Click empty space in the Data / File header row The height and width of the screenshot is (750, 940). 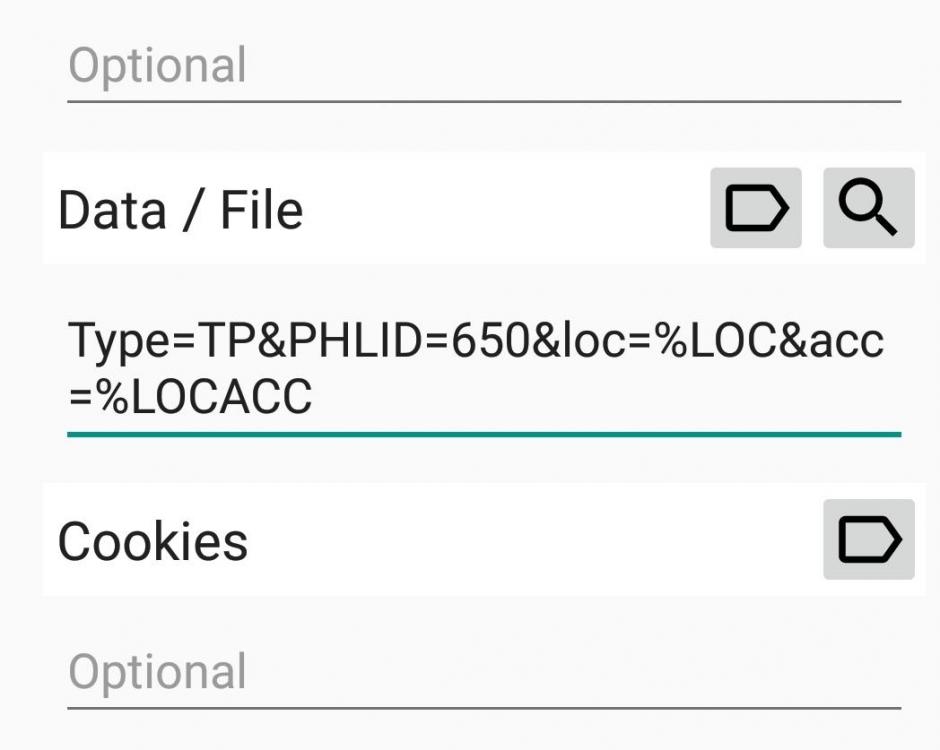click(500, 210)
